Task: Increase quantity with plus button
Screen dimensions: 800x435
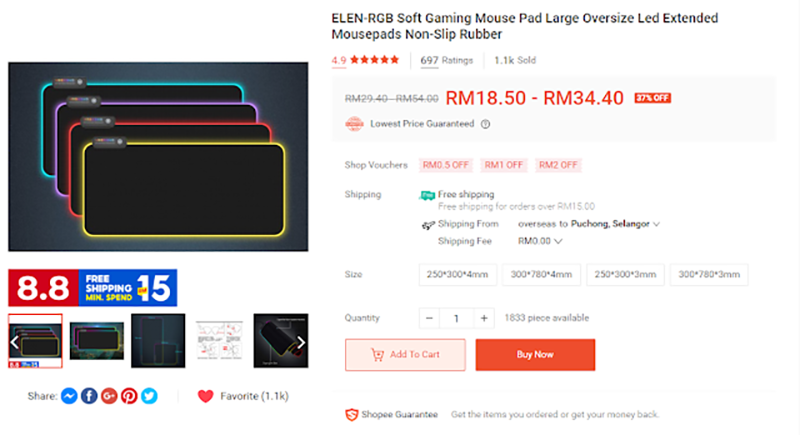Action: 484,318
